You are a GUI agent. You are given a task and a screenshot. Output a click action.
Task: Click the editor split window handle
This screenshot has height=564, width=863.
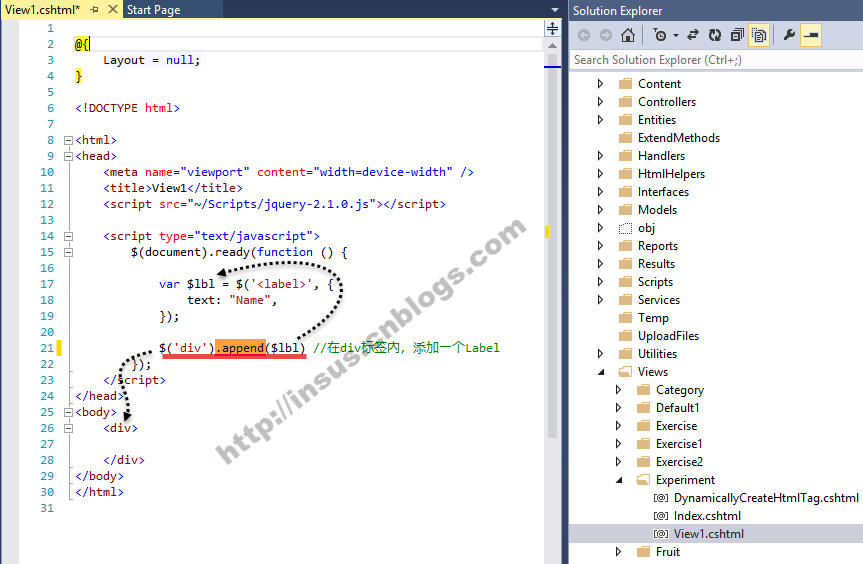point(553,28)
